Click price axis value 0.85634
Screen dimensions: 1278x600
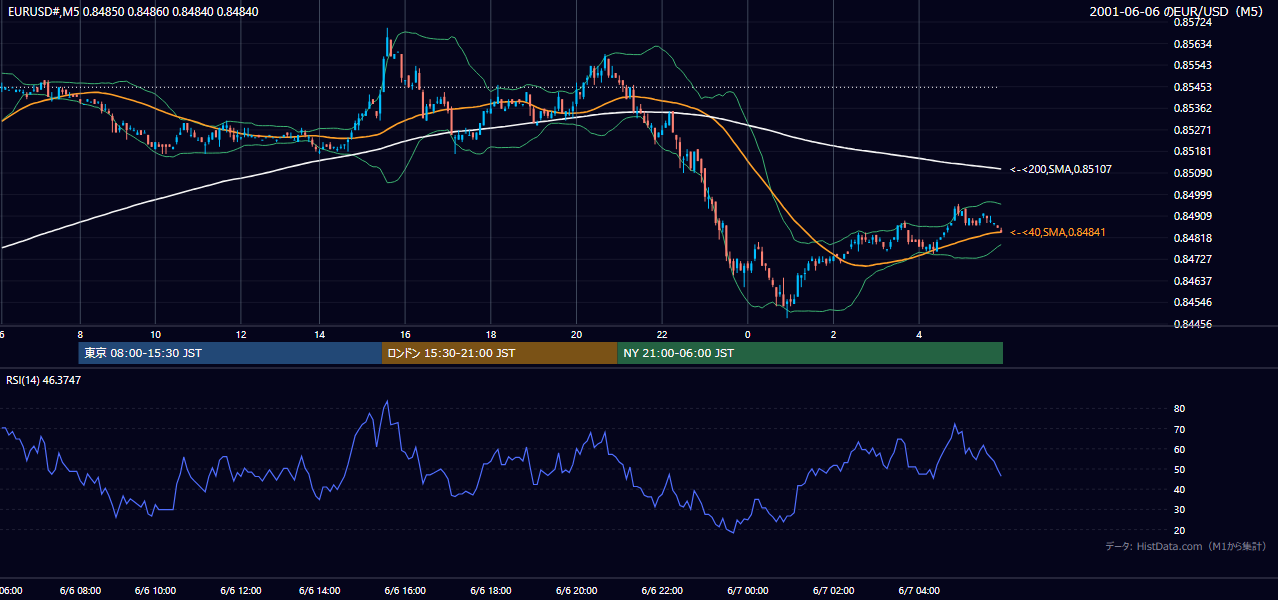pos(1192,44)
